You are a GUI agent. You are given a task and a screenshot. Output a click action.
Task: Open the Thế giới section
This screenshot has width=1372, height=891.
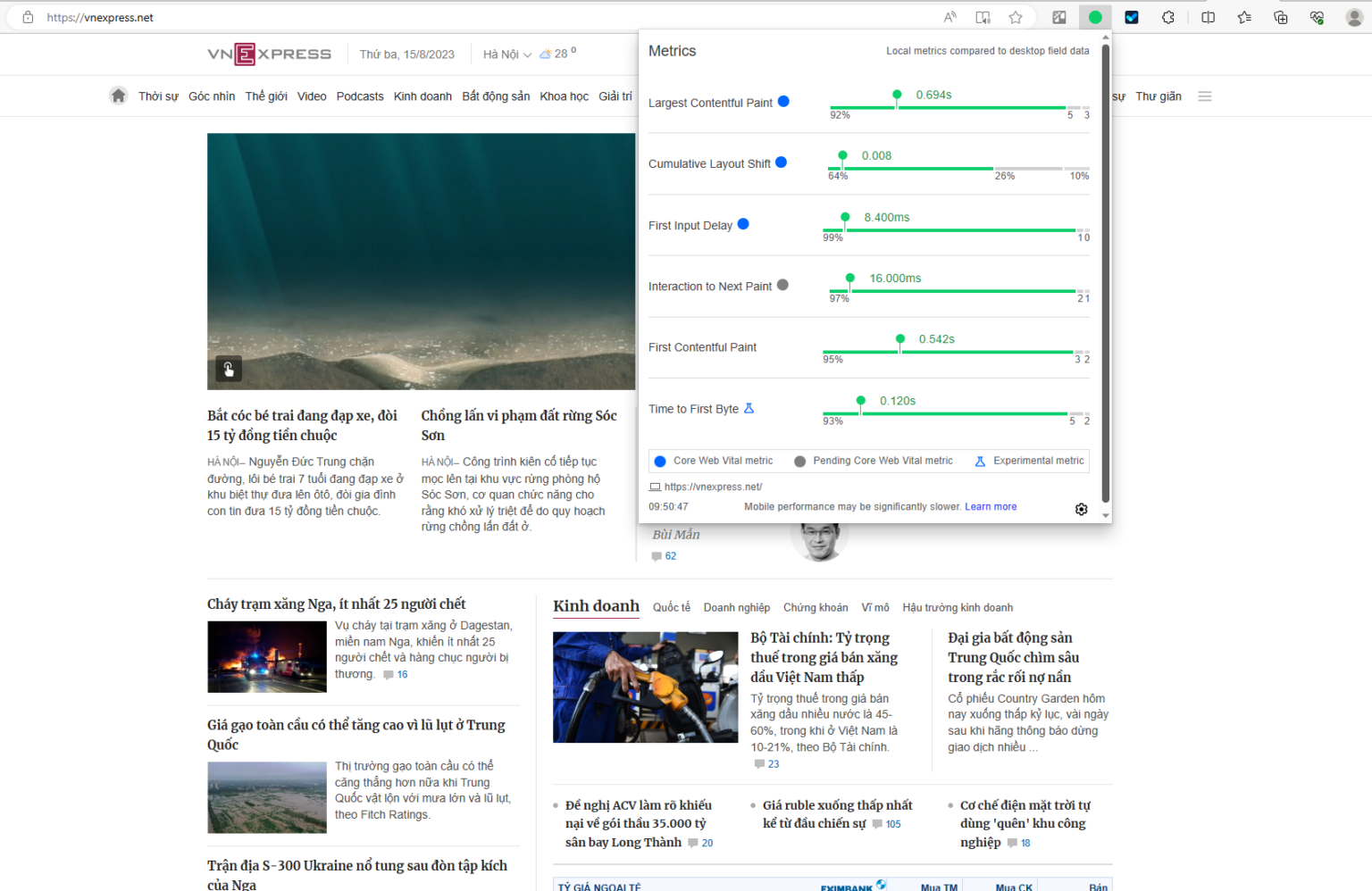266,96
